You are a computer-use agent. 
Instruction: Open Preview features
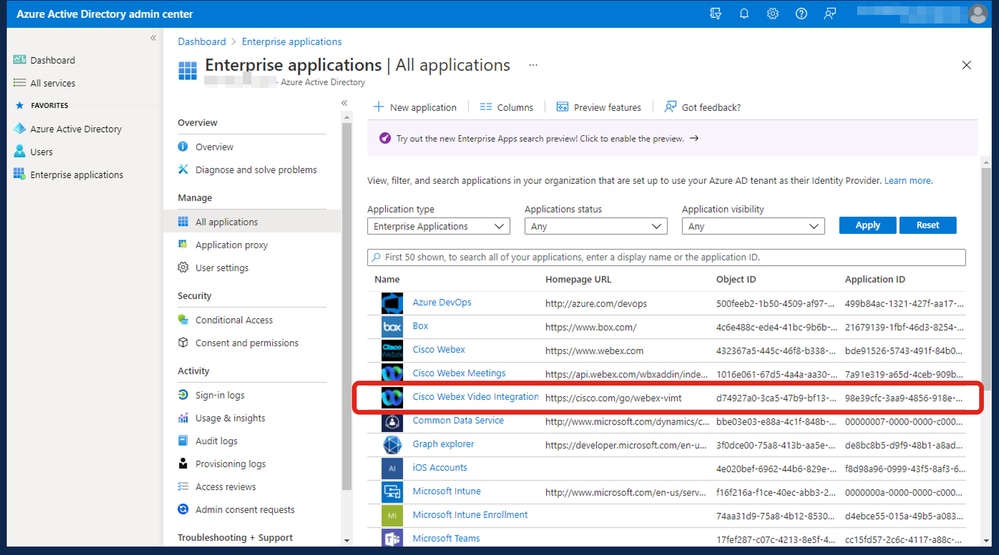[x=598, y=107]
